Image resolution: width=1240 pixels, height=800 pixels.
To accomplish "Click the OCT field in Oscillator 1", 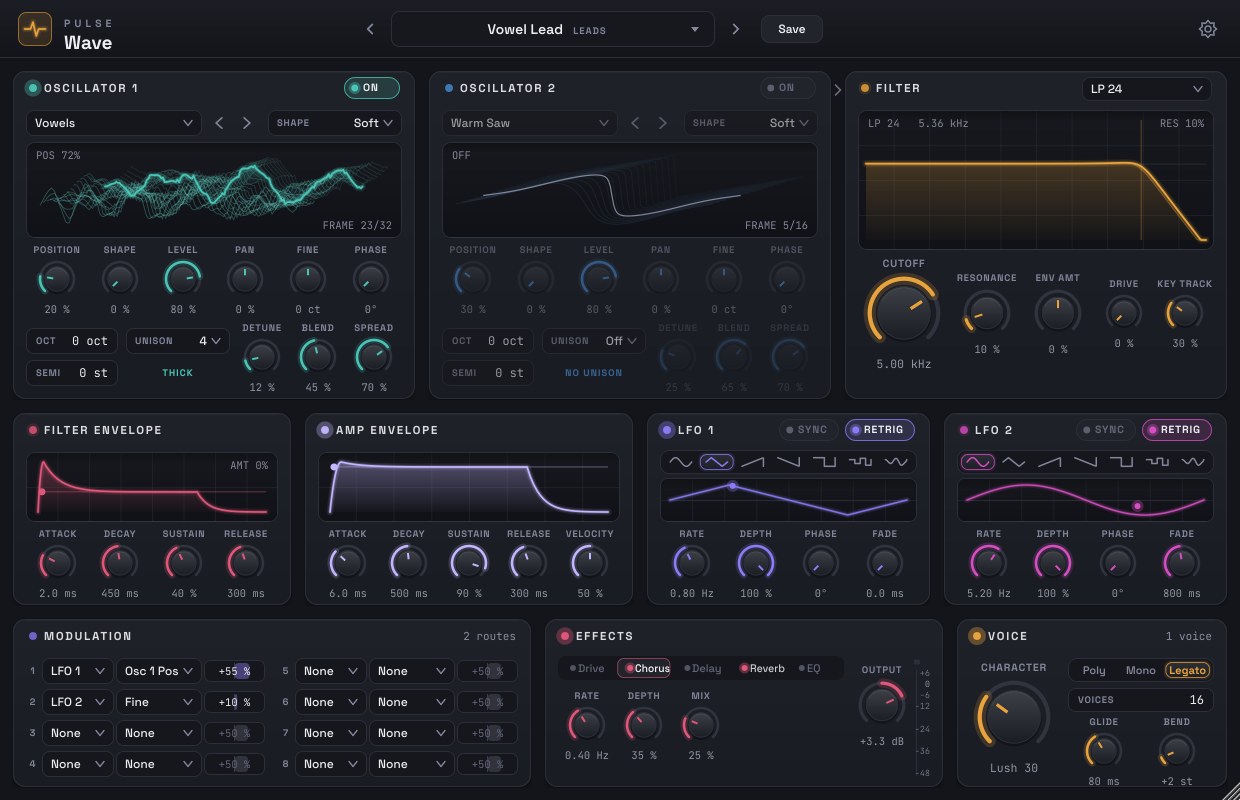I will point(72,341).
